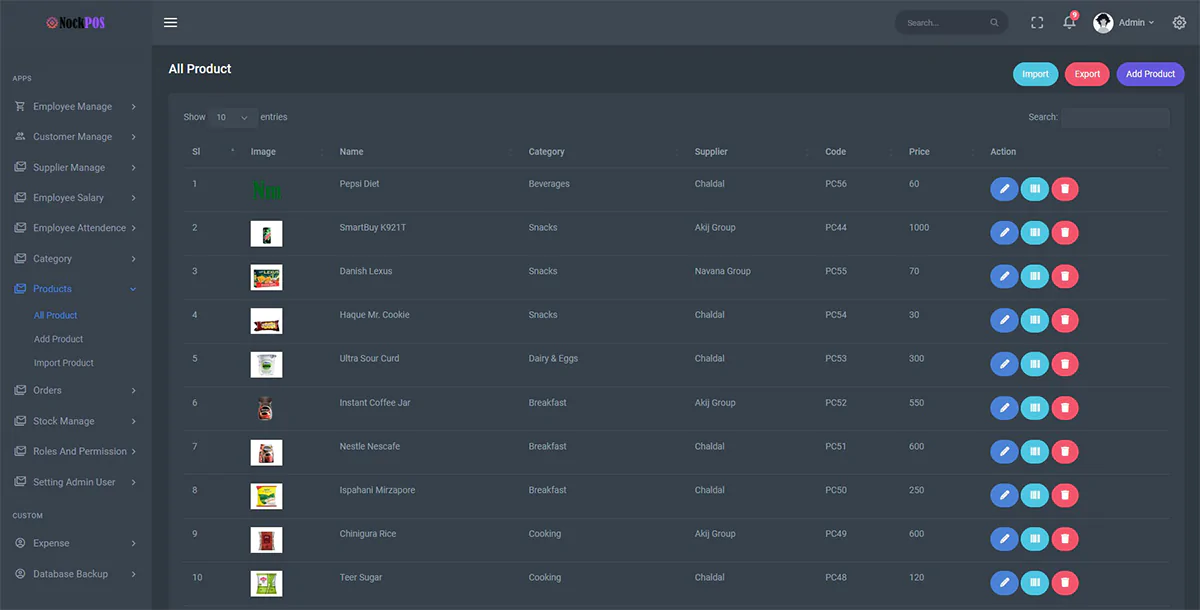Click the hamburger menu icon in header
Screen dimensions: 1200x610
(170, 23)
